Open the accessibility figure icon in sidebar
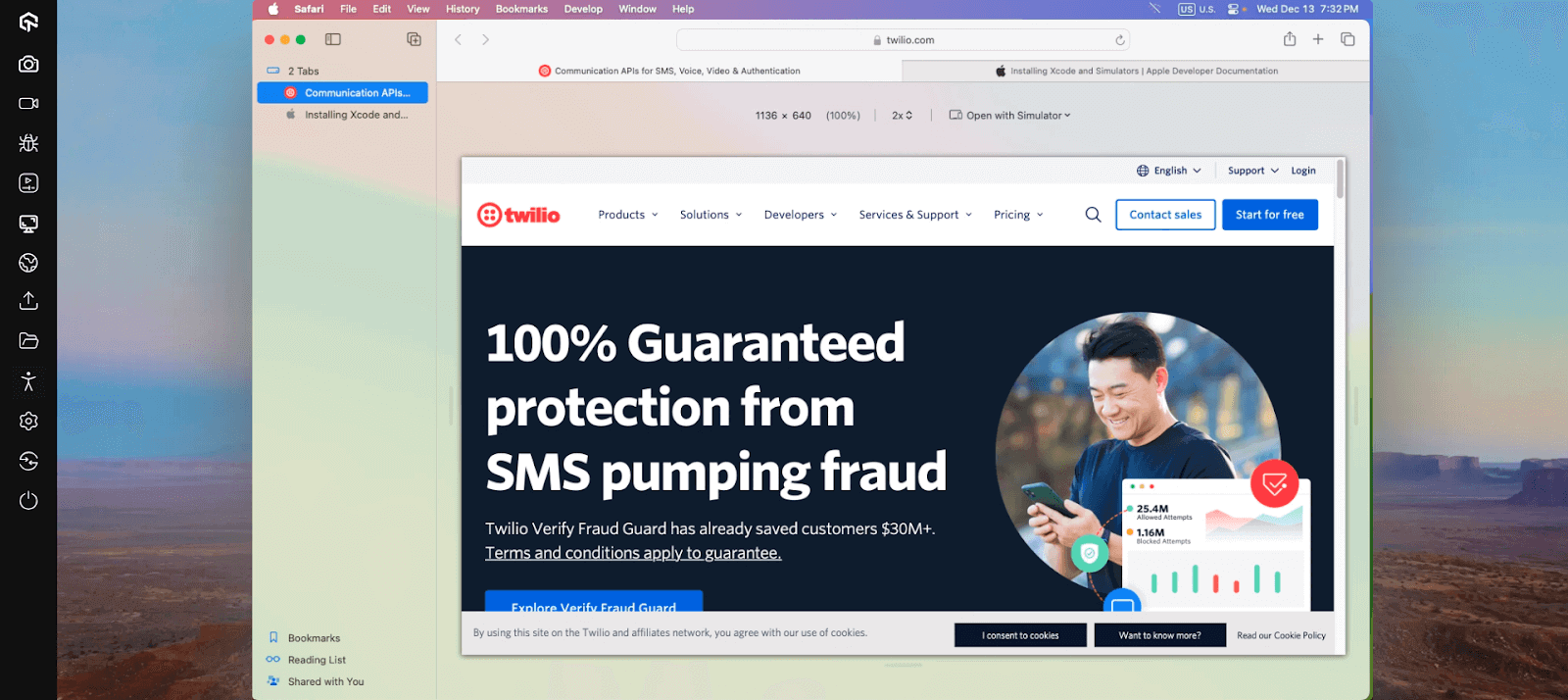 tap(28, 381)
